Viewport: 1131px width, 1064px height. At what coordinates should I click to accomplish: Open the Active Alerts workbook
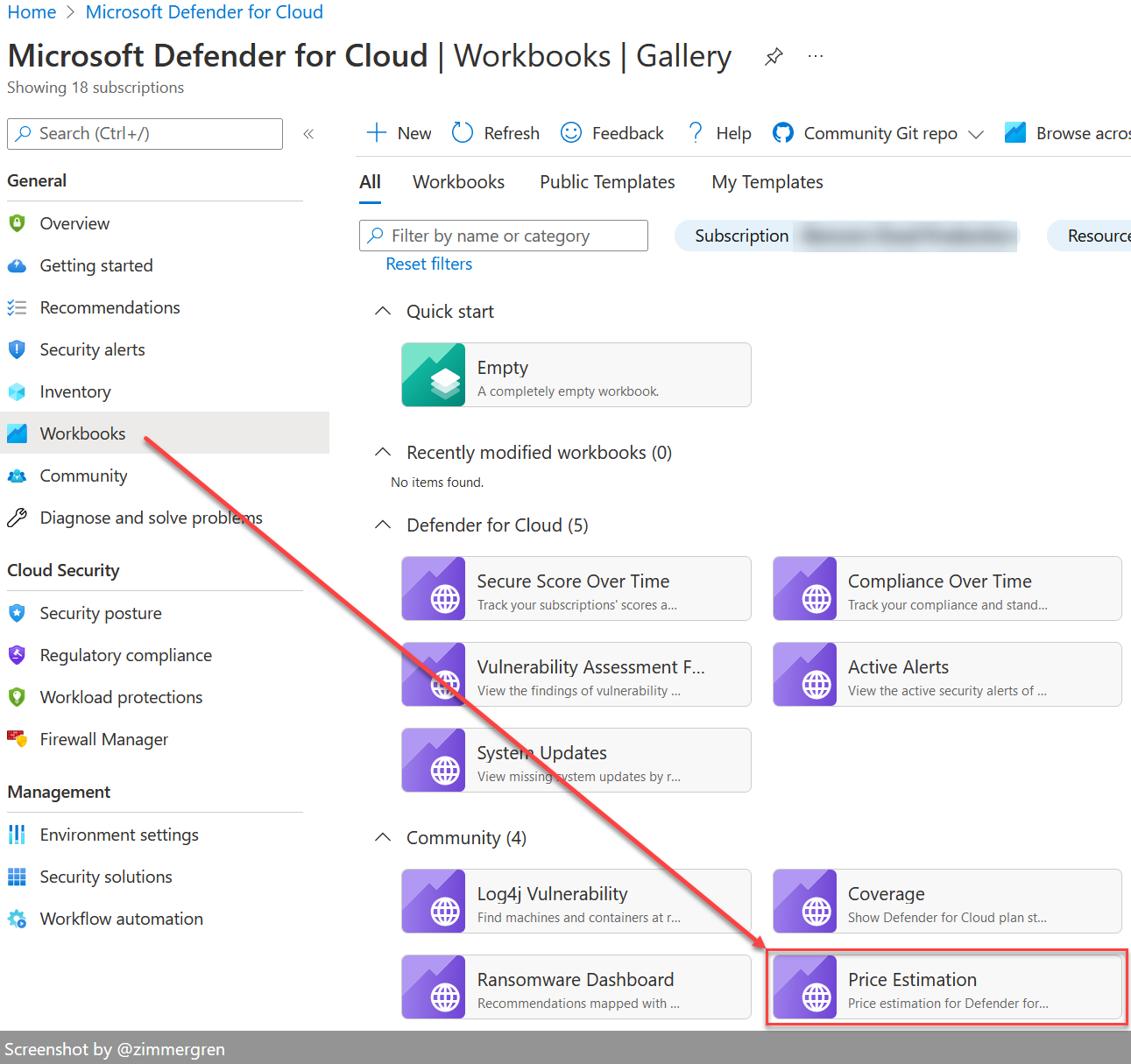(x=947, y=674)
